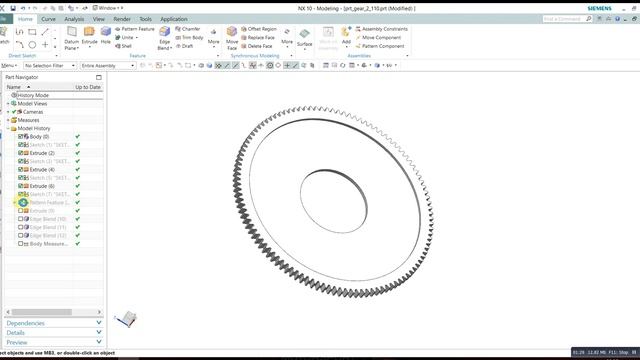Open the No Selection Filter dropdown
Screen dimensions: 640x360
click(50, 65)
